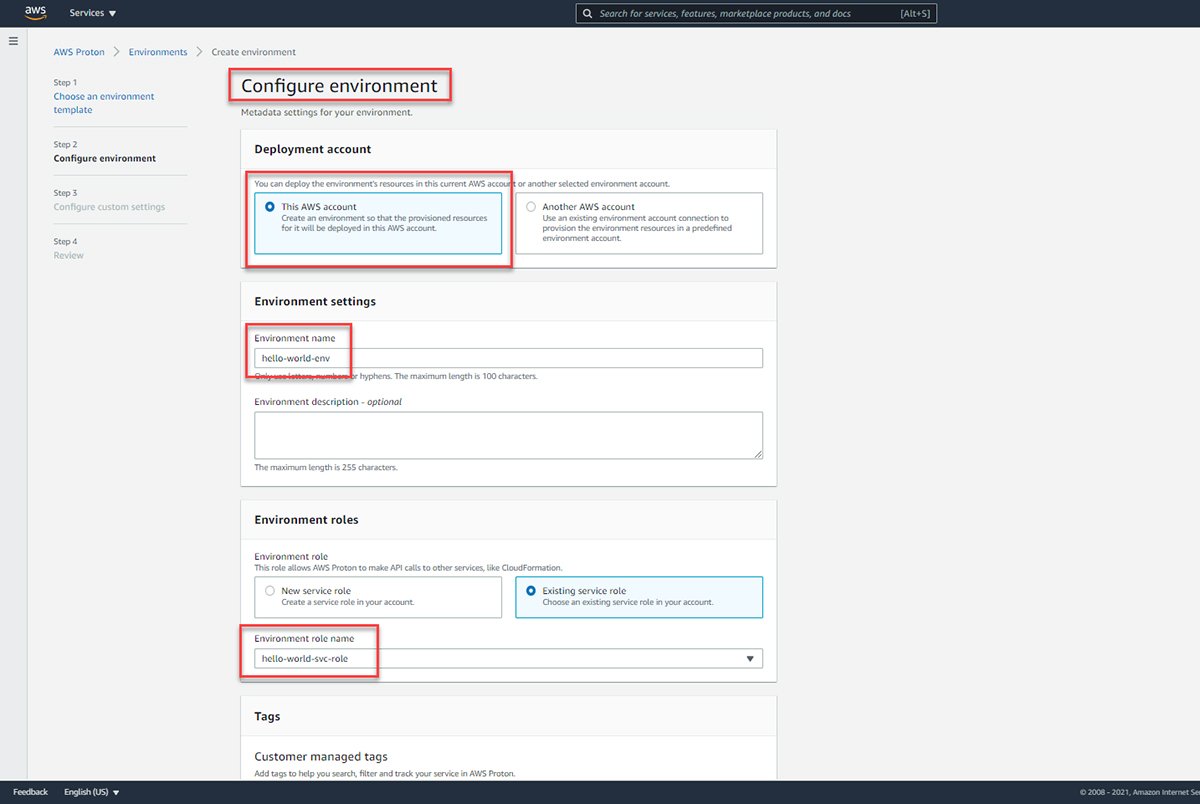Navigate to Environments via breadcrumb

[x=157, y=51]
